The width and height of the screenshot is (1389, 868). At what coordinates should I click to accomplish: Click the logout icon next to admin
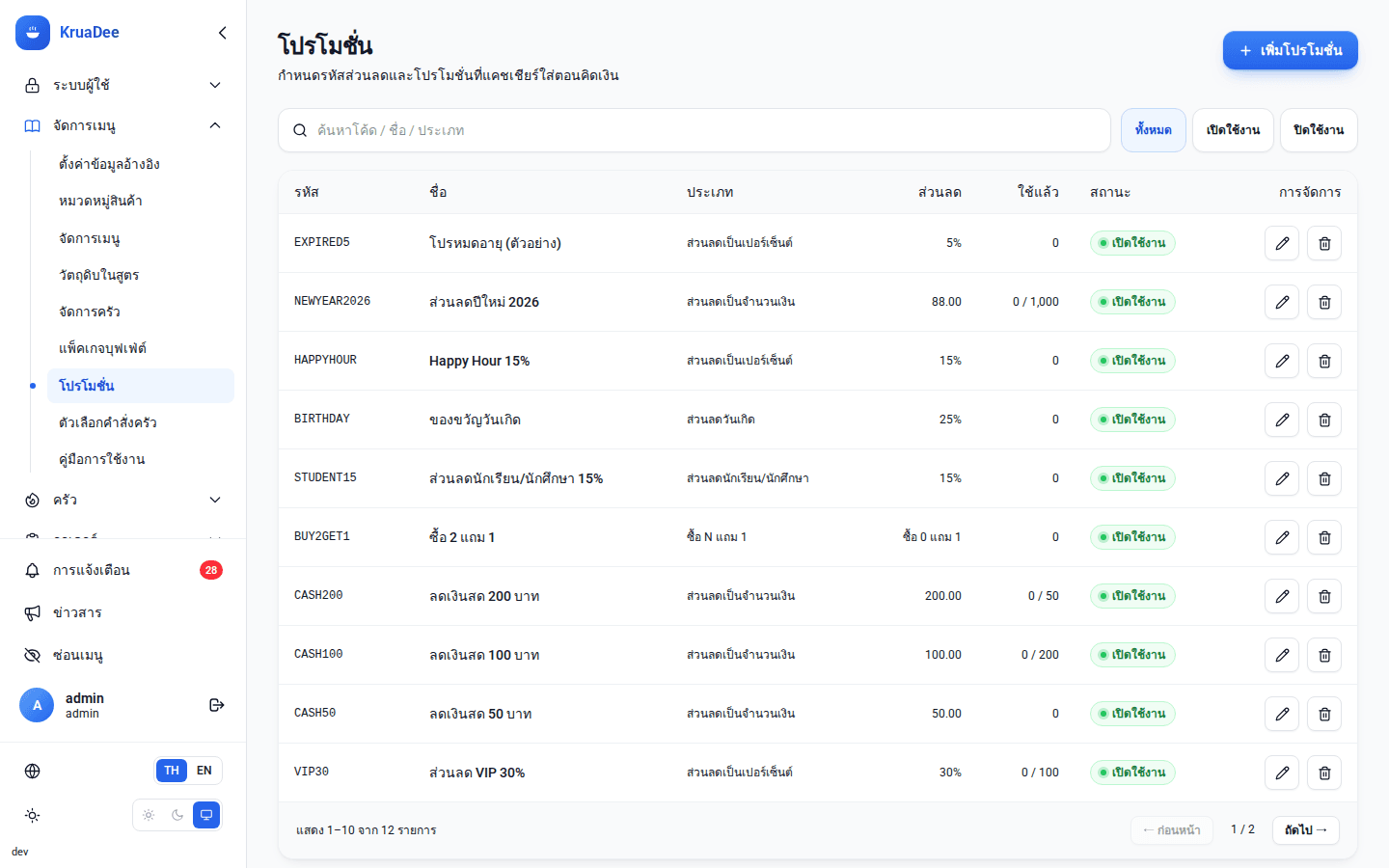coord(217,705)
